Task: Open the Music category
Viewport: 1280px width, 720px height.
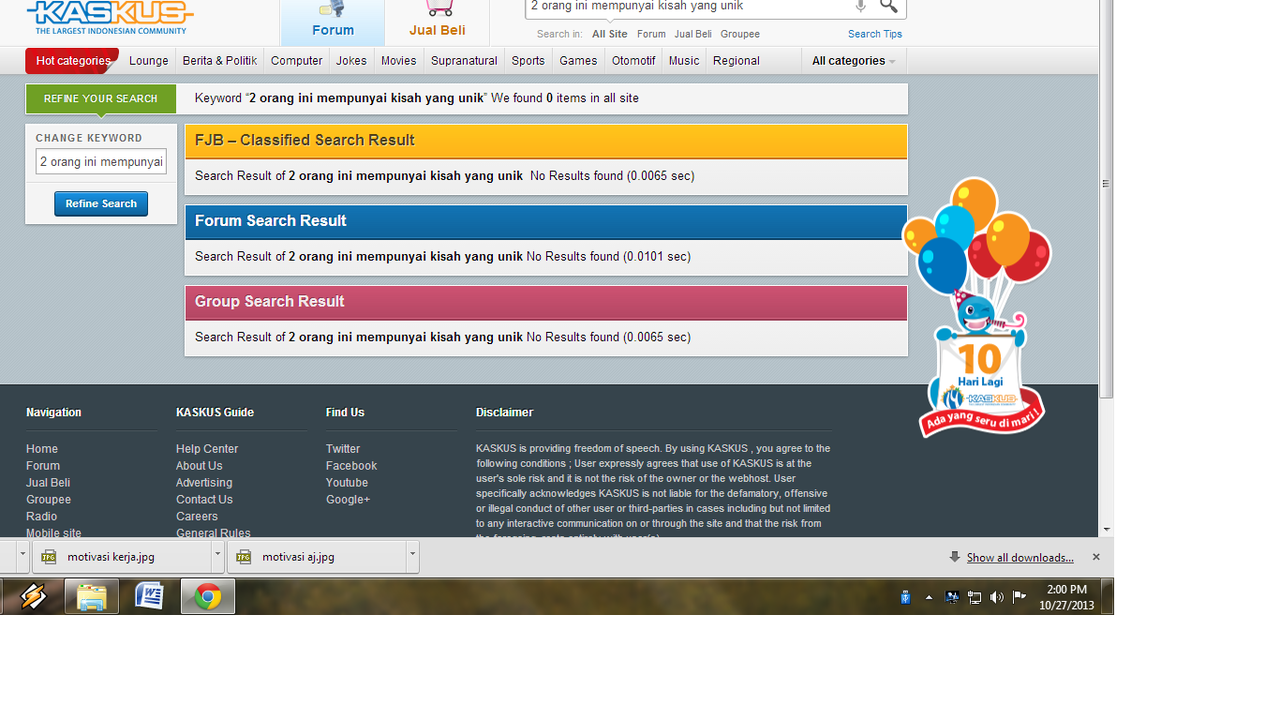Action: pyautogui.click(x=684, y=61)
